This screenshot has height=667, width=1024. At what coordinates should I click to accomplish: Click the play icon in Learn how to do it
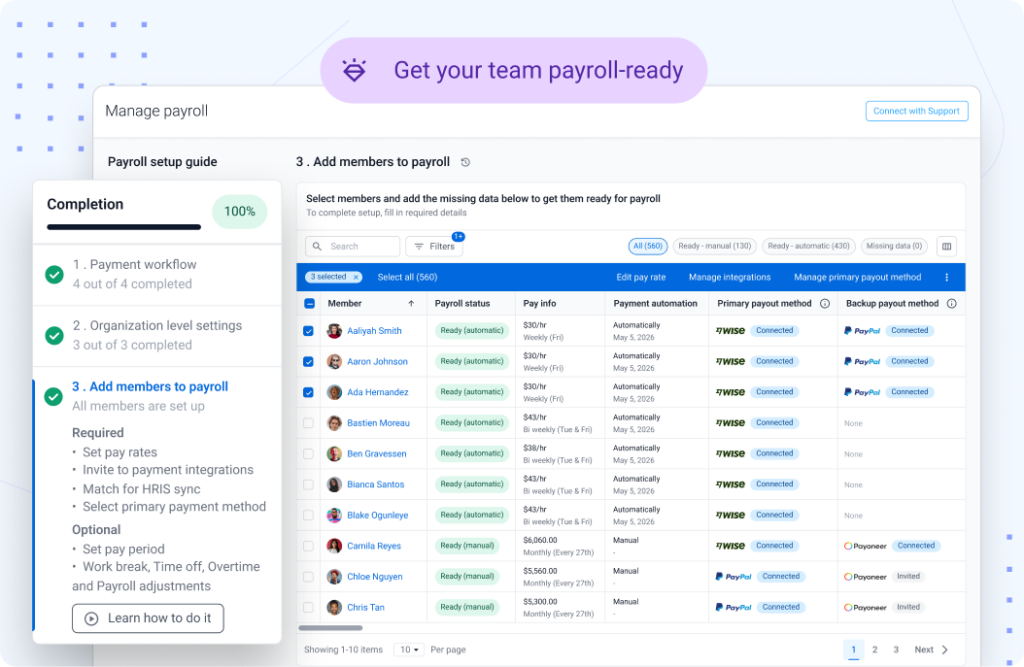pos(91,618)
